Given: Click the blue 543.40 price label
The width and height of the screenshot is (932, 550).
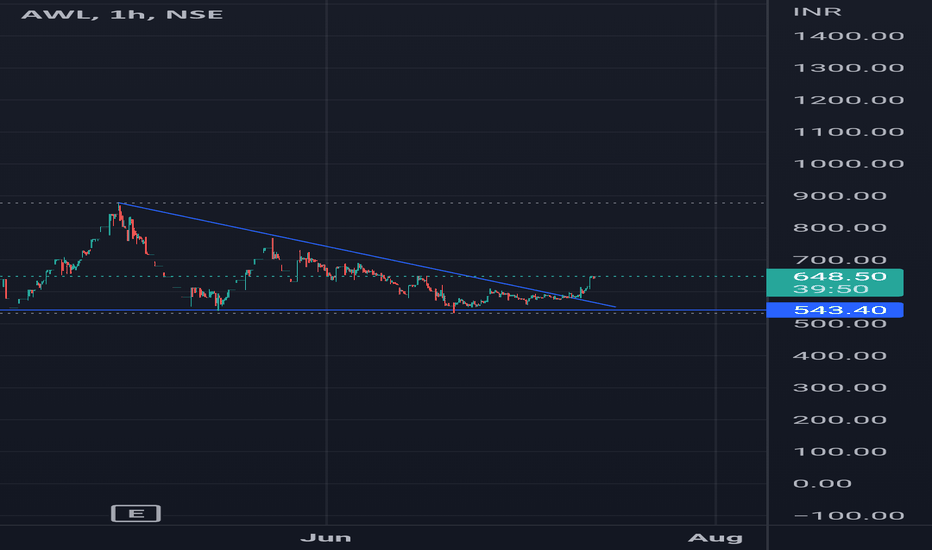Looking at the screenshot, I should [x=835, y=310].
